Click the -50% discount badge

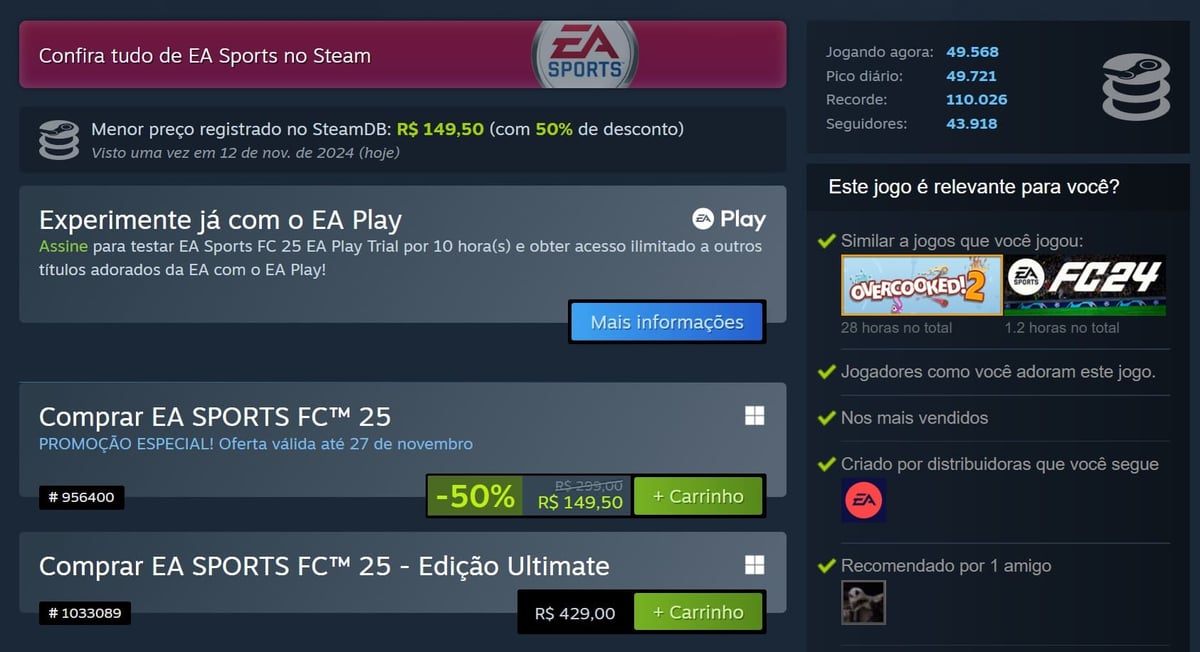[475, 496]
